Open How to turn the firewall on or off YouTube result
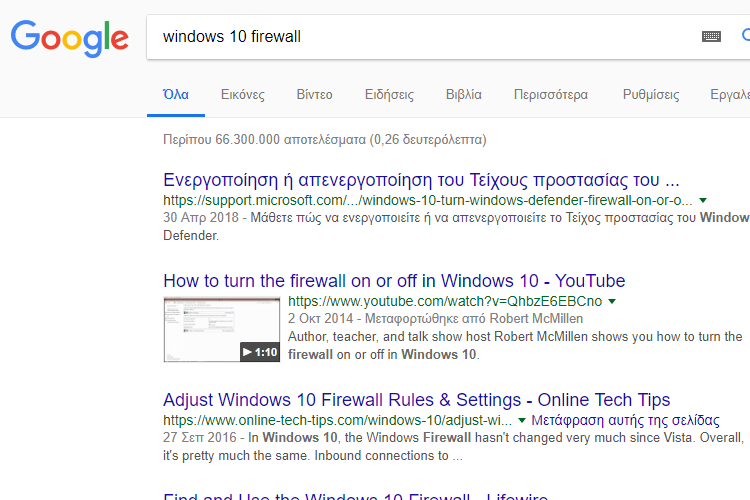The height and width of the screenshot is (500, 750). [394, 281]
